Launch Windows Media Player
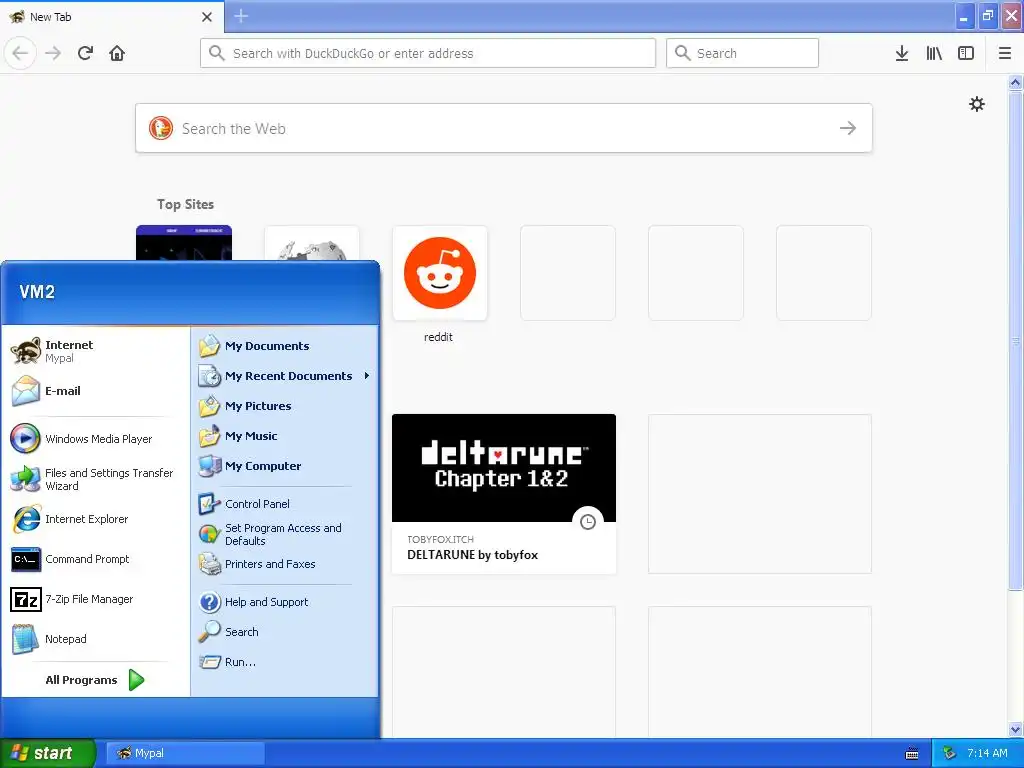Viewport: 1024px width, 768px height. [x=95, y=439]
